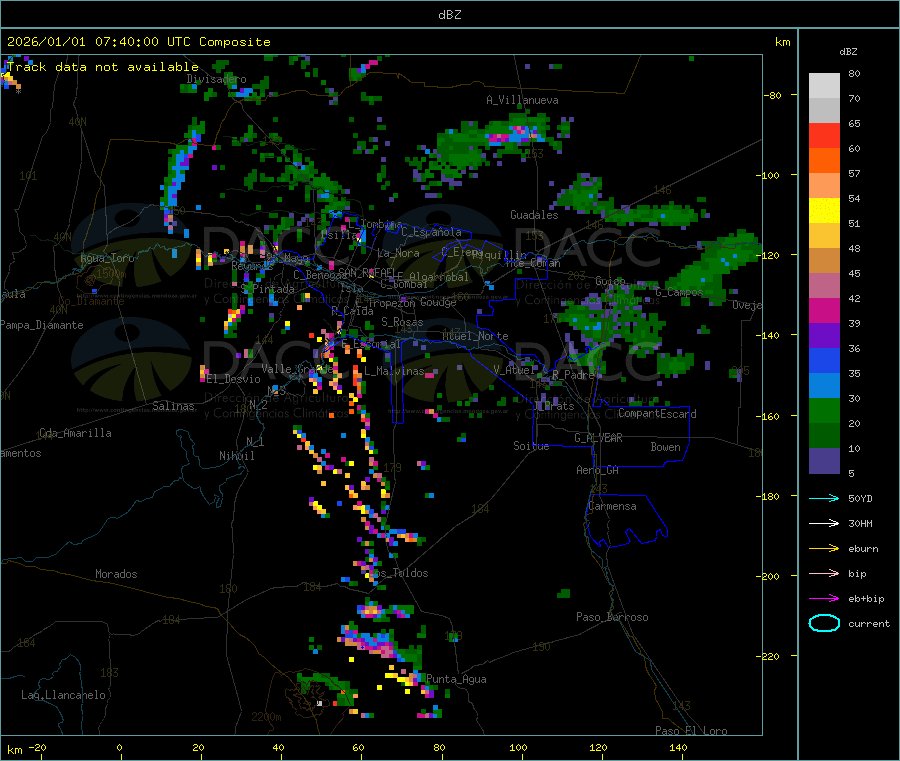Click the '100' tick on bottom km axis
Screen dimensions: 900x761
[518, 747]
